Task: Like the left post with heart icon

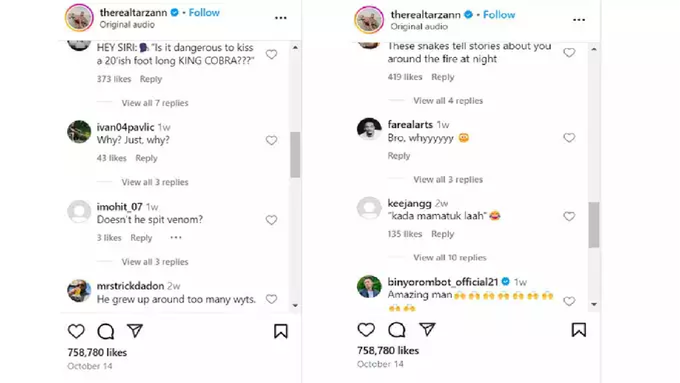Action: (76, 331)
